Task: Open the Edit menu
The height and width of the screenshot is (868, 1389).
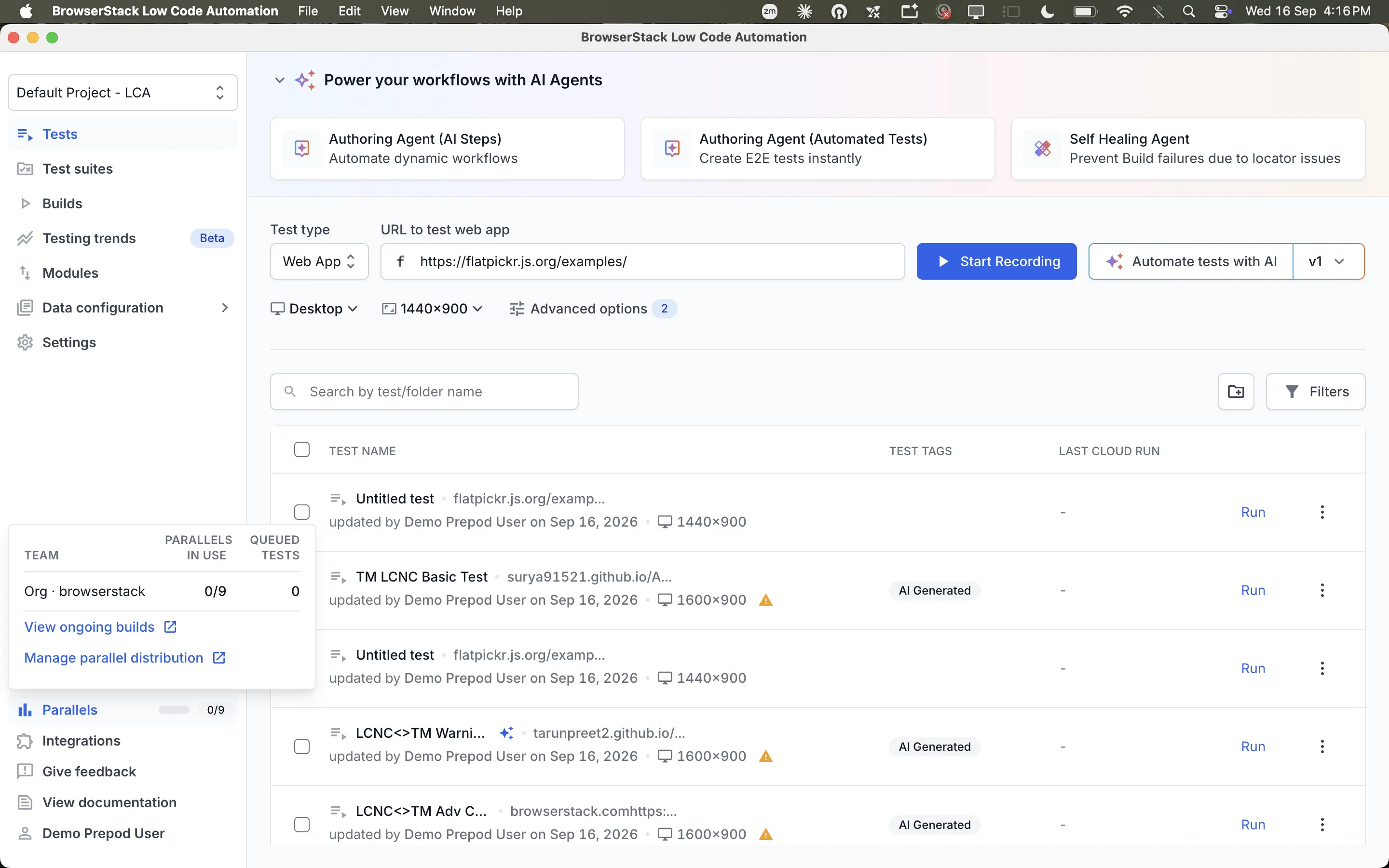Action: point(349,12)
